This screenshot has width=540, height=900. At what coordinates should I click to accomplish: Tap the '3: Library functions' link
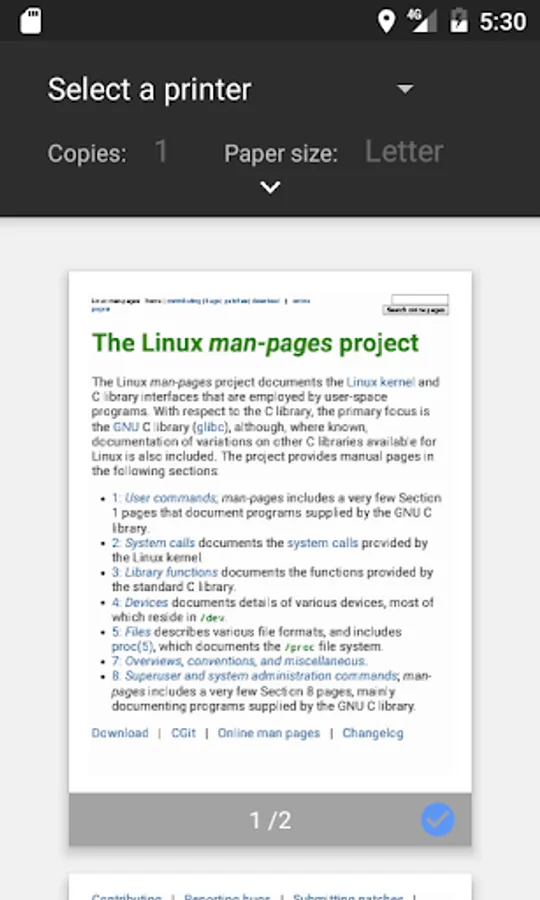click(x=165, y=572)
